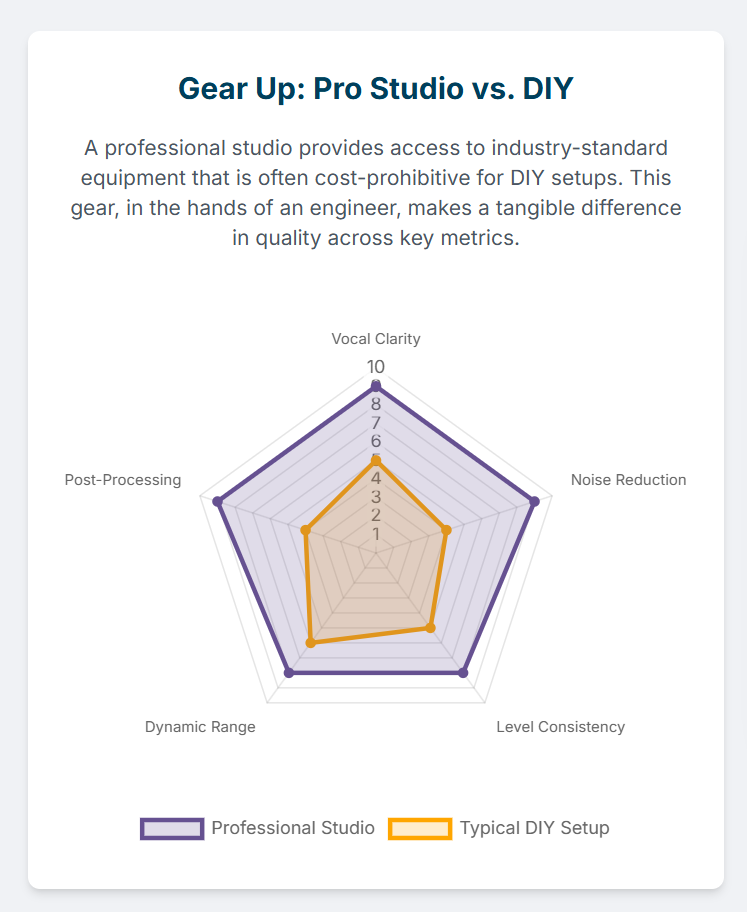Select the orange Level Consistency data point
This screenshot has width=747, height=912.
(431, 628)
